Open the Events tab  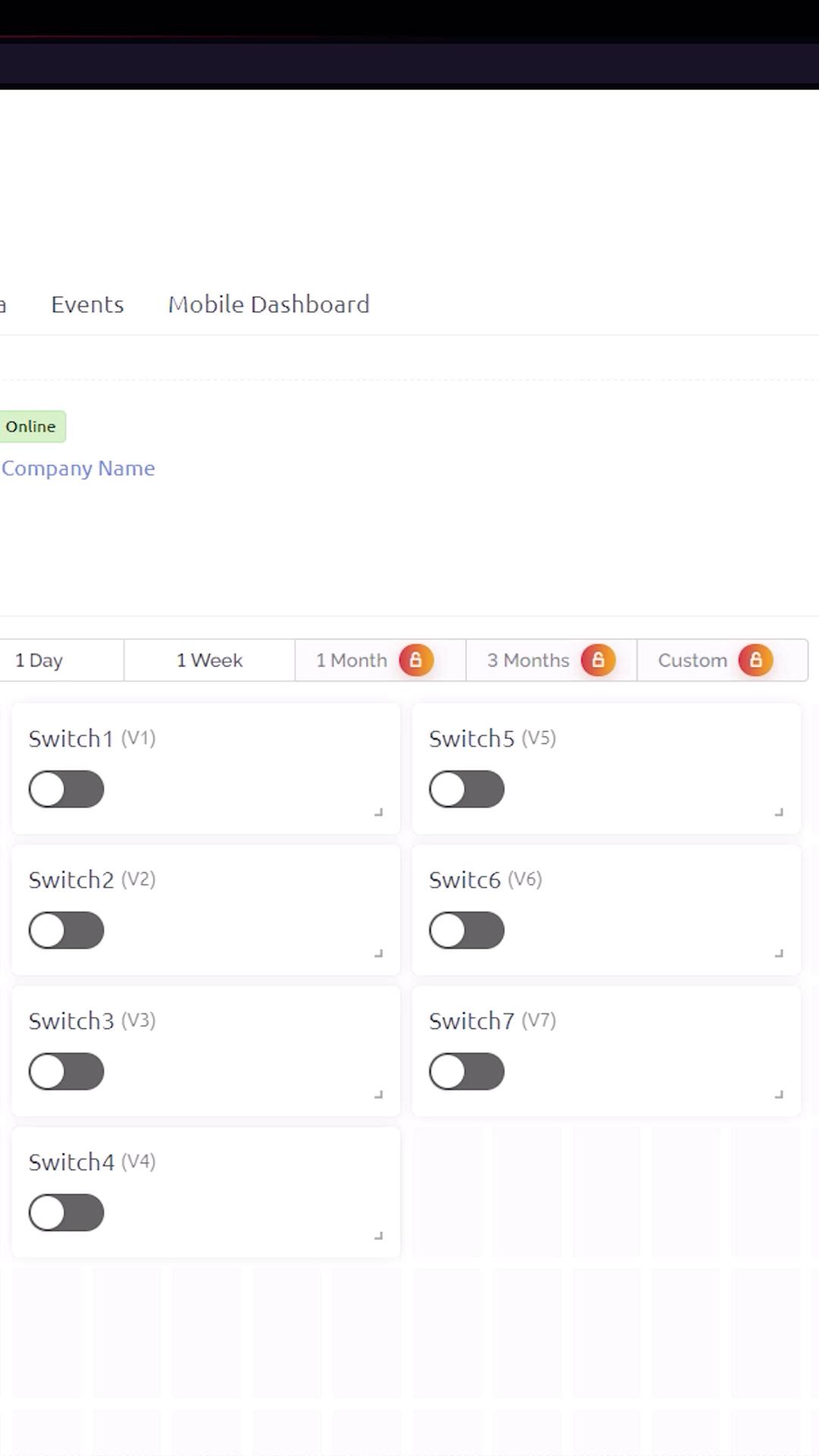87,304
